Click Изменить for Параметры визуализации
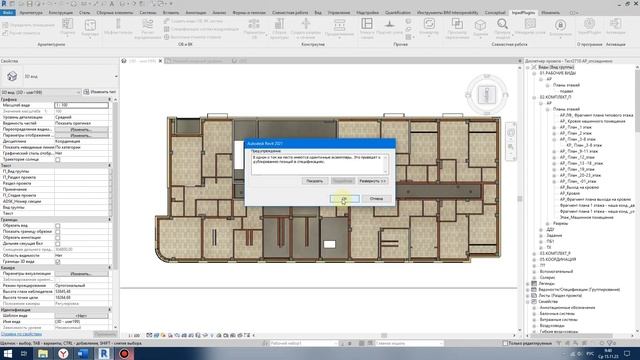640x360 pixels. pos(81,273)
